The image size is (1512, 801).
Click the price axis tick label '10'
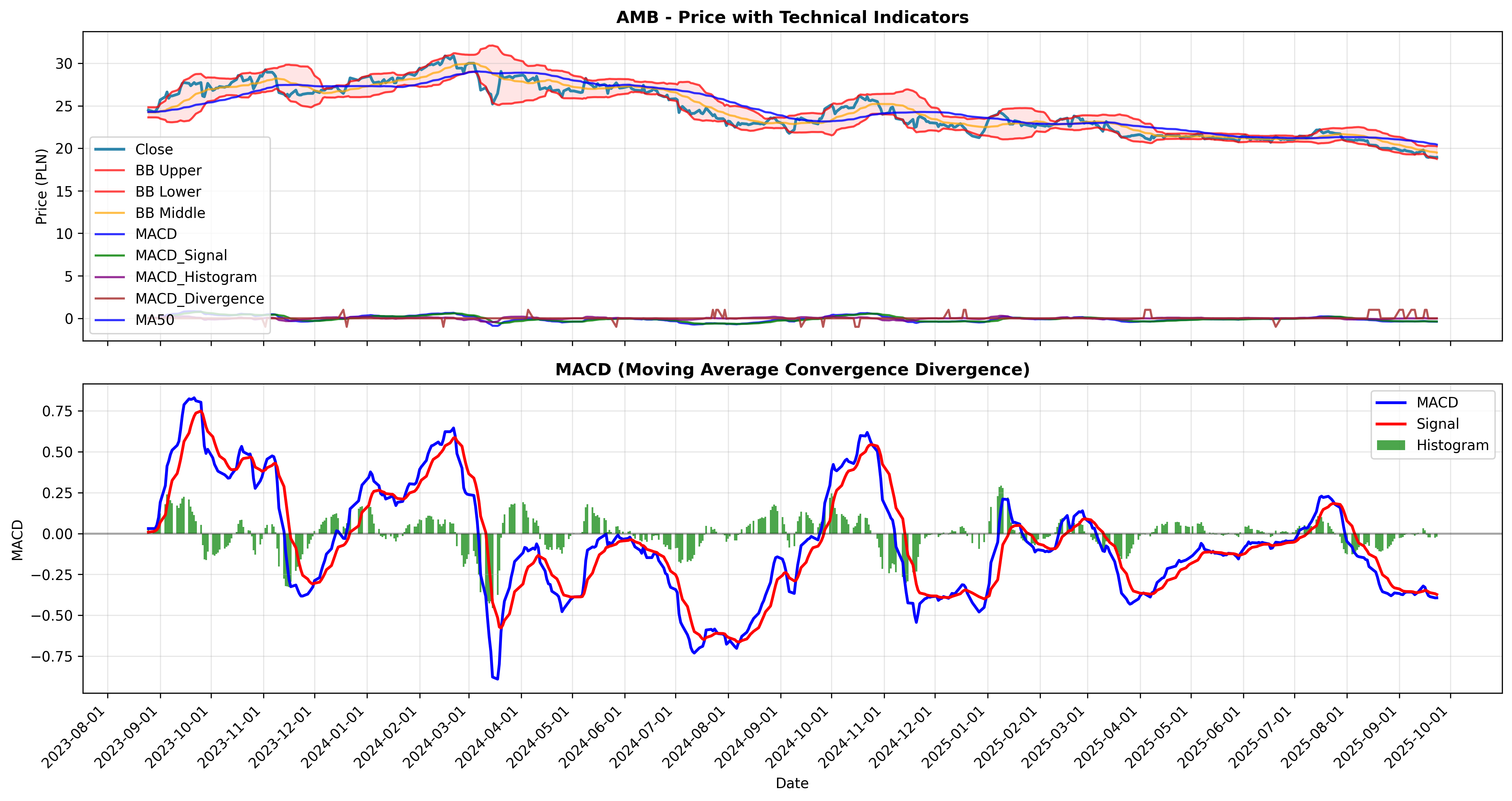pyautogui.click(x=64, y=234)
